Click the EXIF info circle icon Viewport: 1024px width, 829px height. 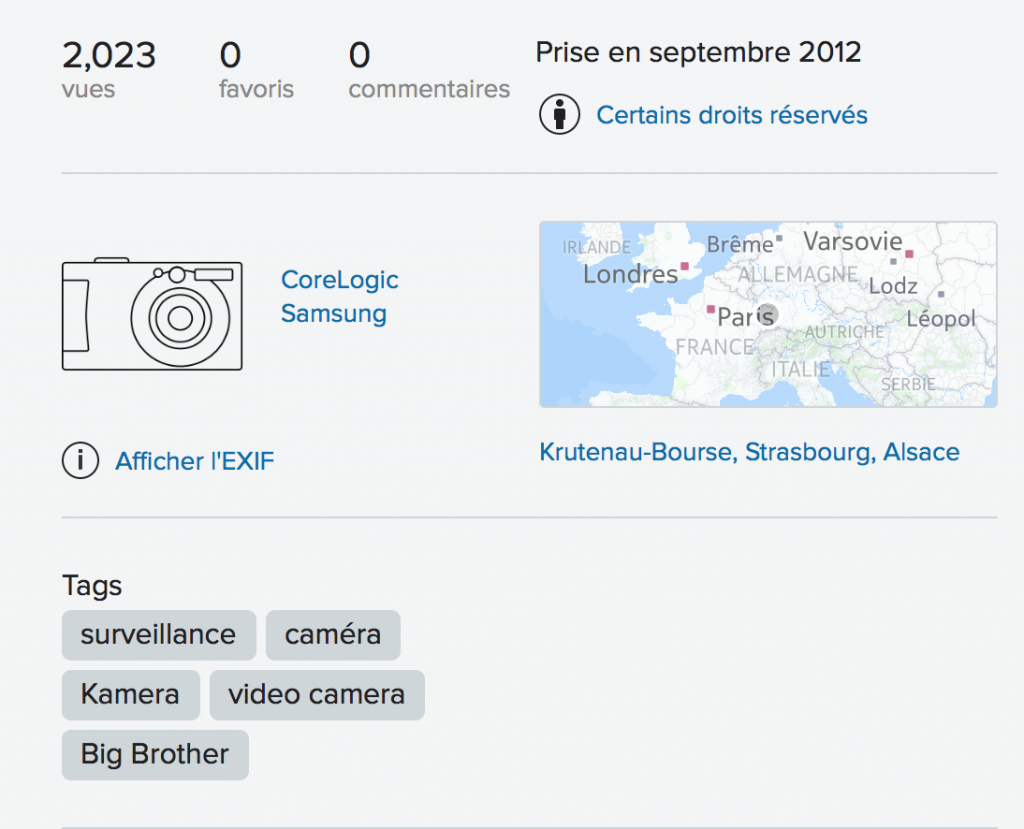tap(80, 461)
